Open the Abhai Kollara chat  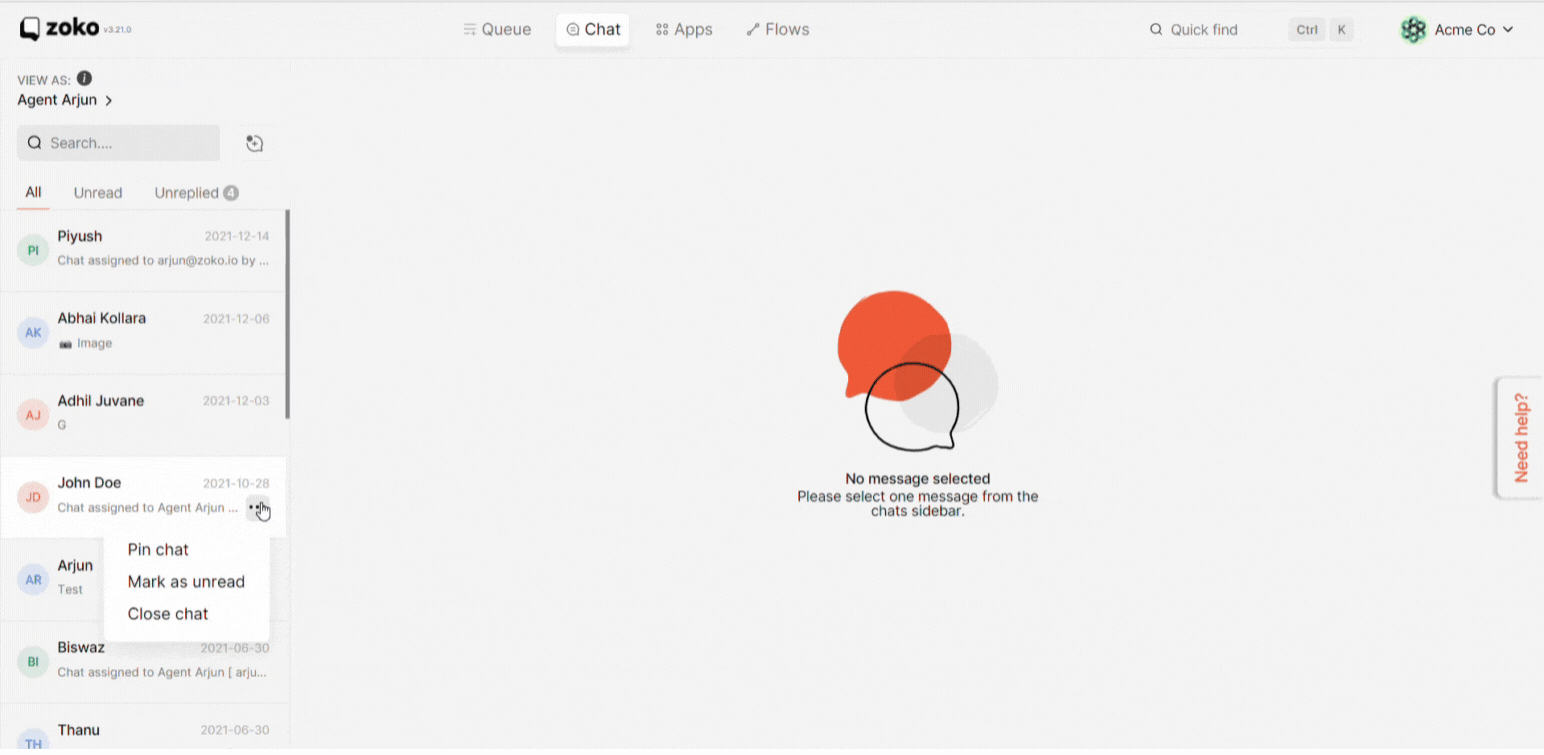[x=143, y=333]
